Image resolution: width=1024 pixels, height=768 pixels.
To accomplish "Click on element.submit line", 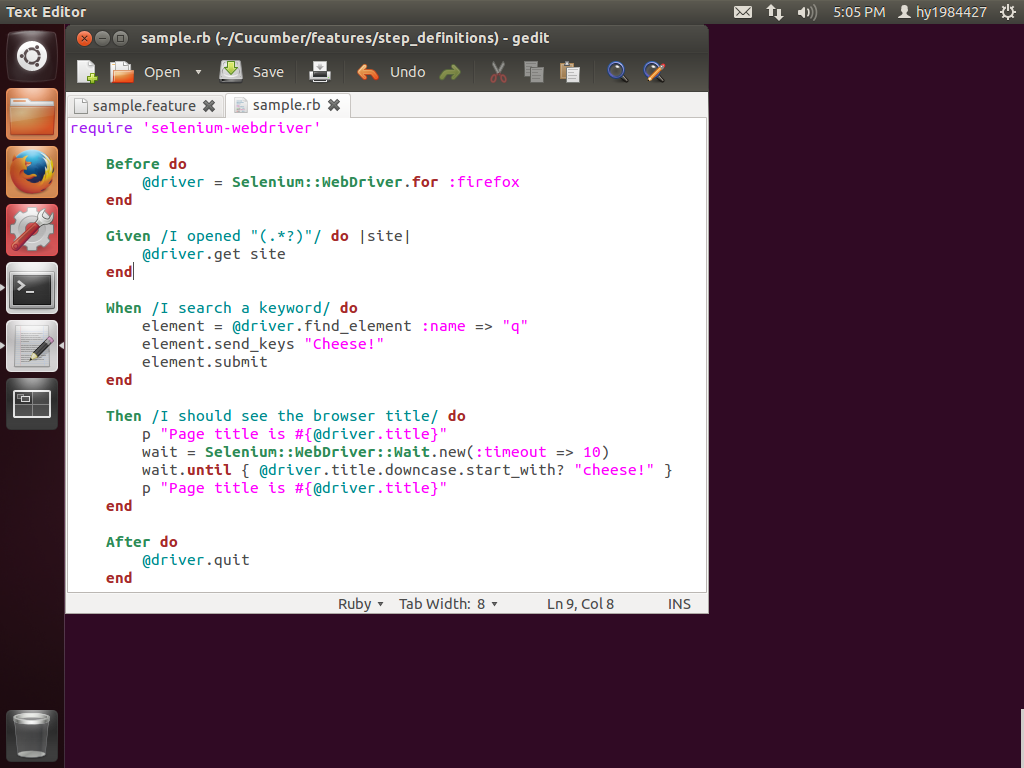I will (204, 362).
